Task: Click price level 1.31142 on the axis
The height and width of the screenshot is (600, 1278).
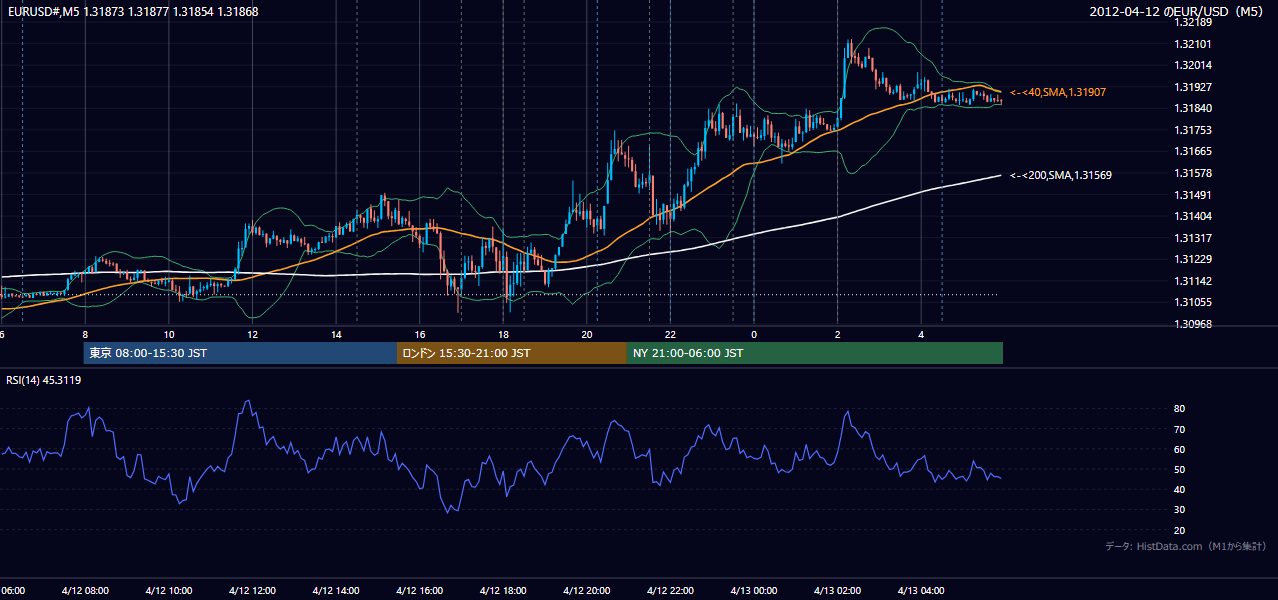Action: click(1193, 281)
